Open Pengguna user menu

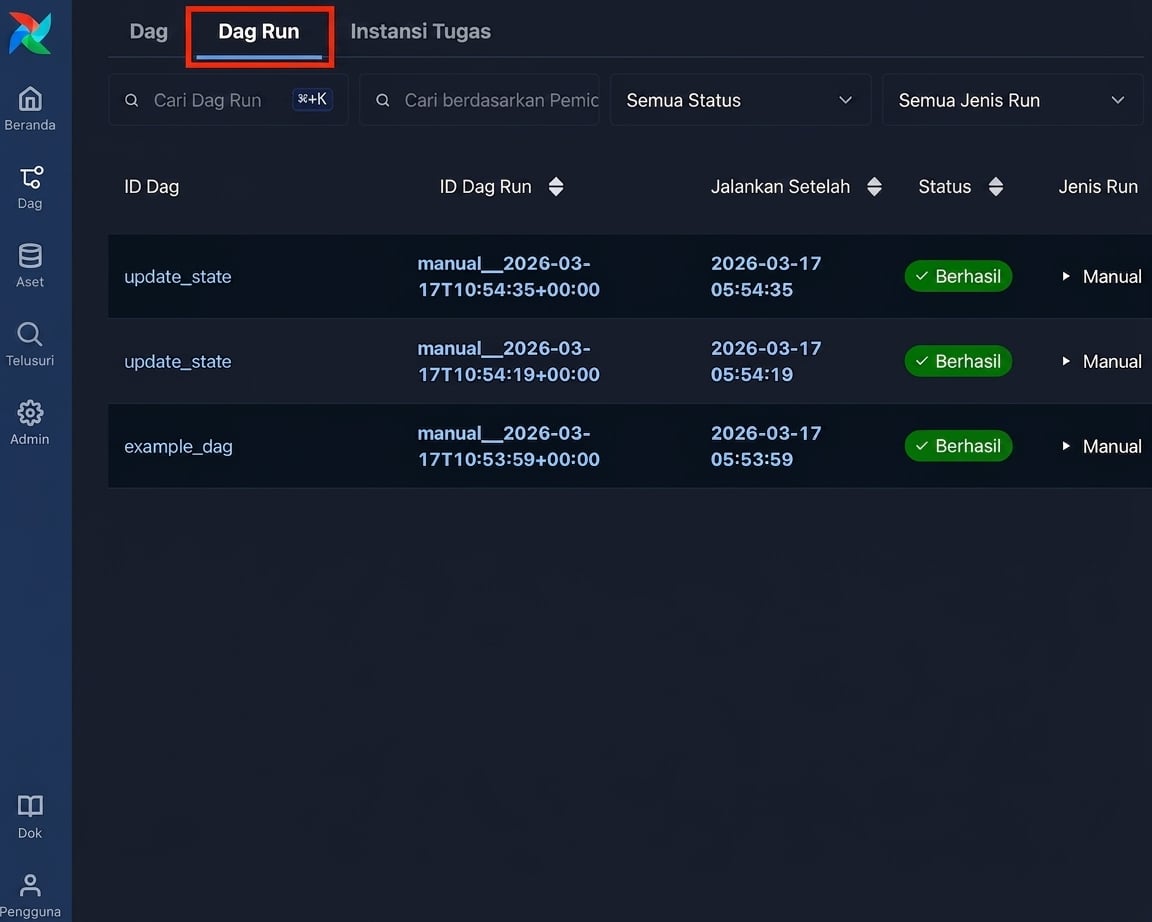click(x=30, y=896)
